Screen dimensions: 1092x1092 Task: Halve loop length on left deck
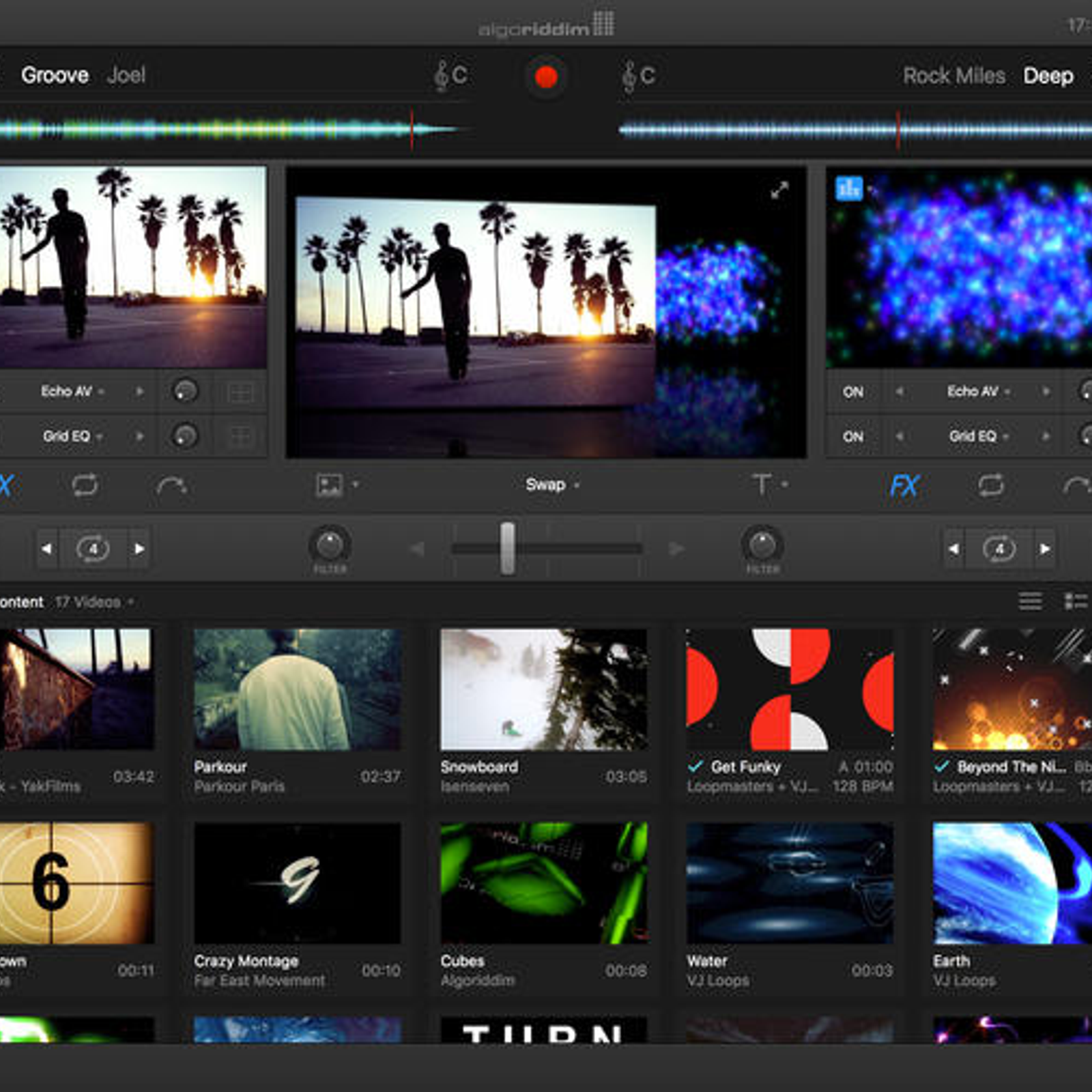46,549
